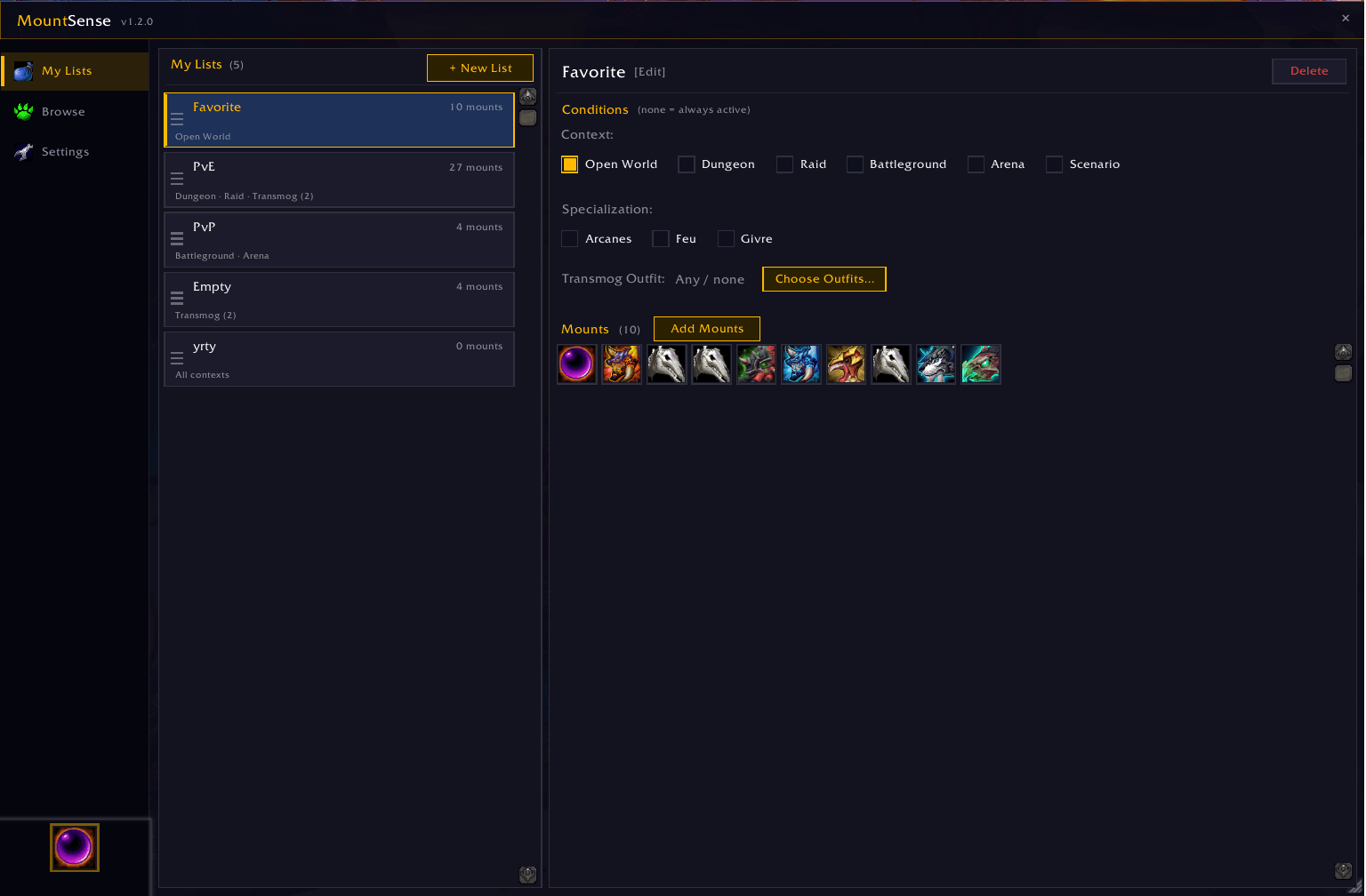Click the drag handle on the PvE list
The image size is (1366, 896).
(177, 179)
